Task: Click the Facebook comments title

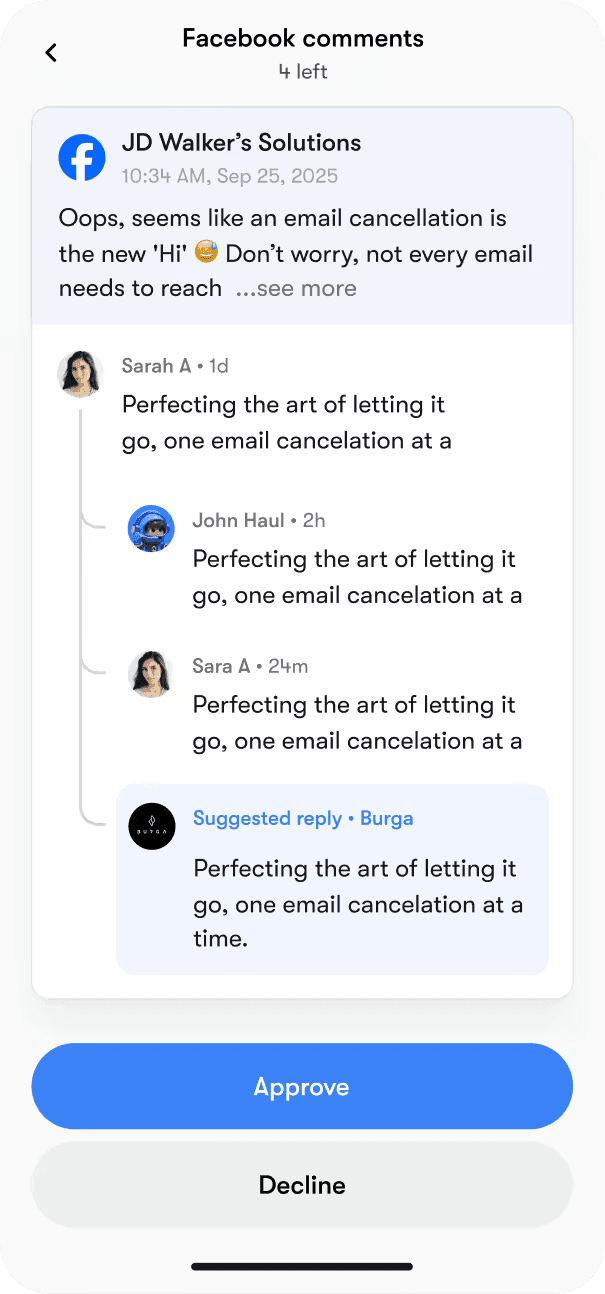Action: coord(303,38)
